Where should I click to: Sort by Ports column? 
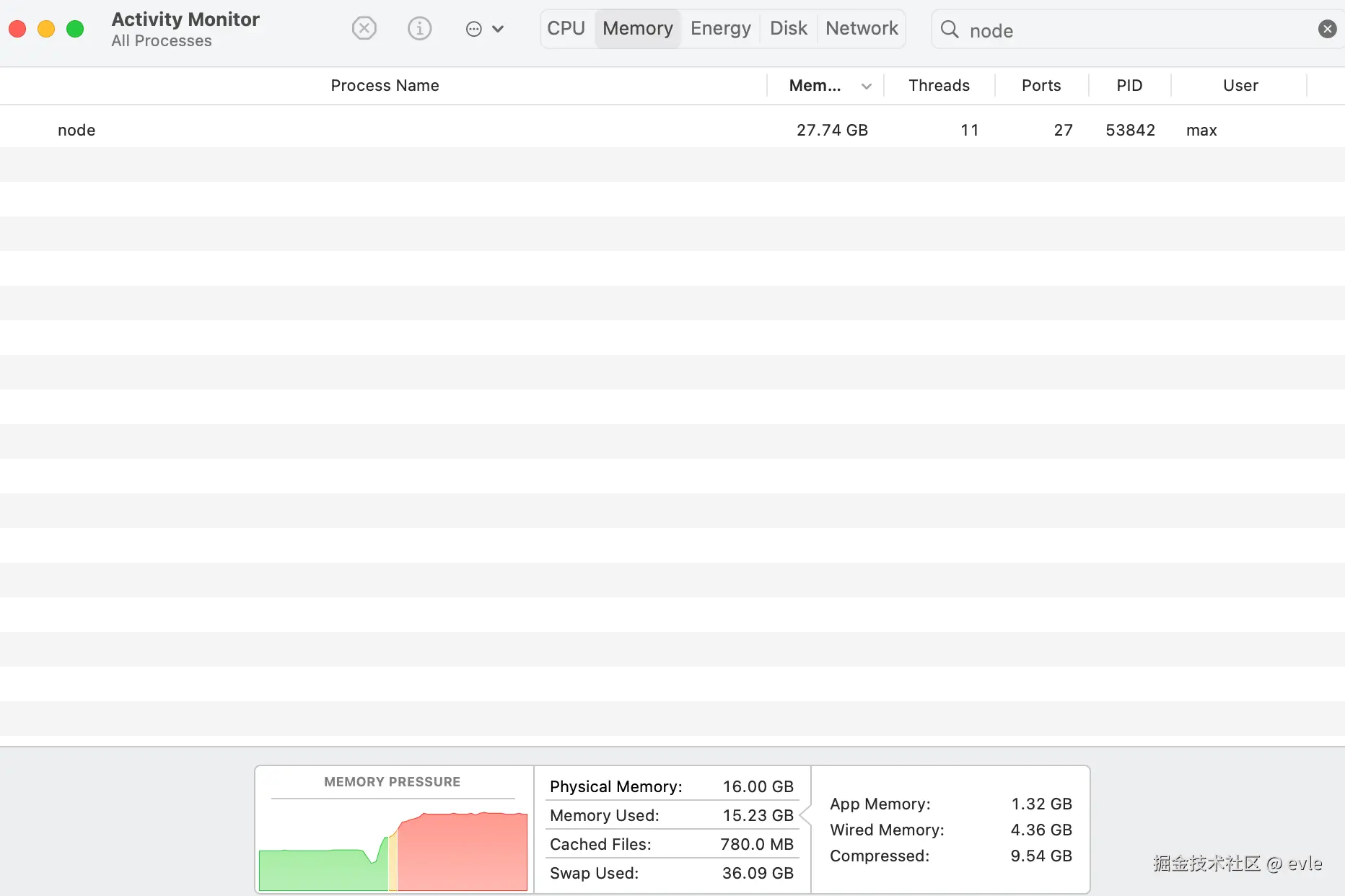pos(1041,86)
